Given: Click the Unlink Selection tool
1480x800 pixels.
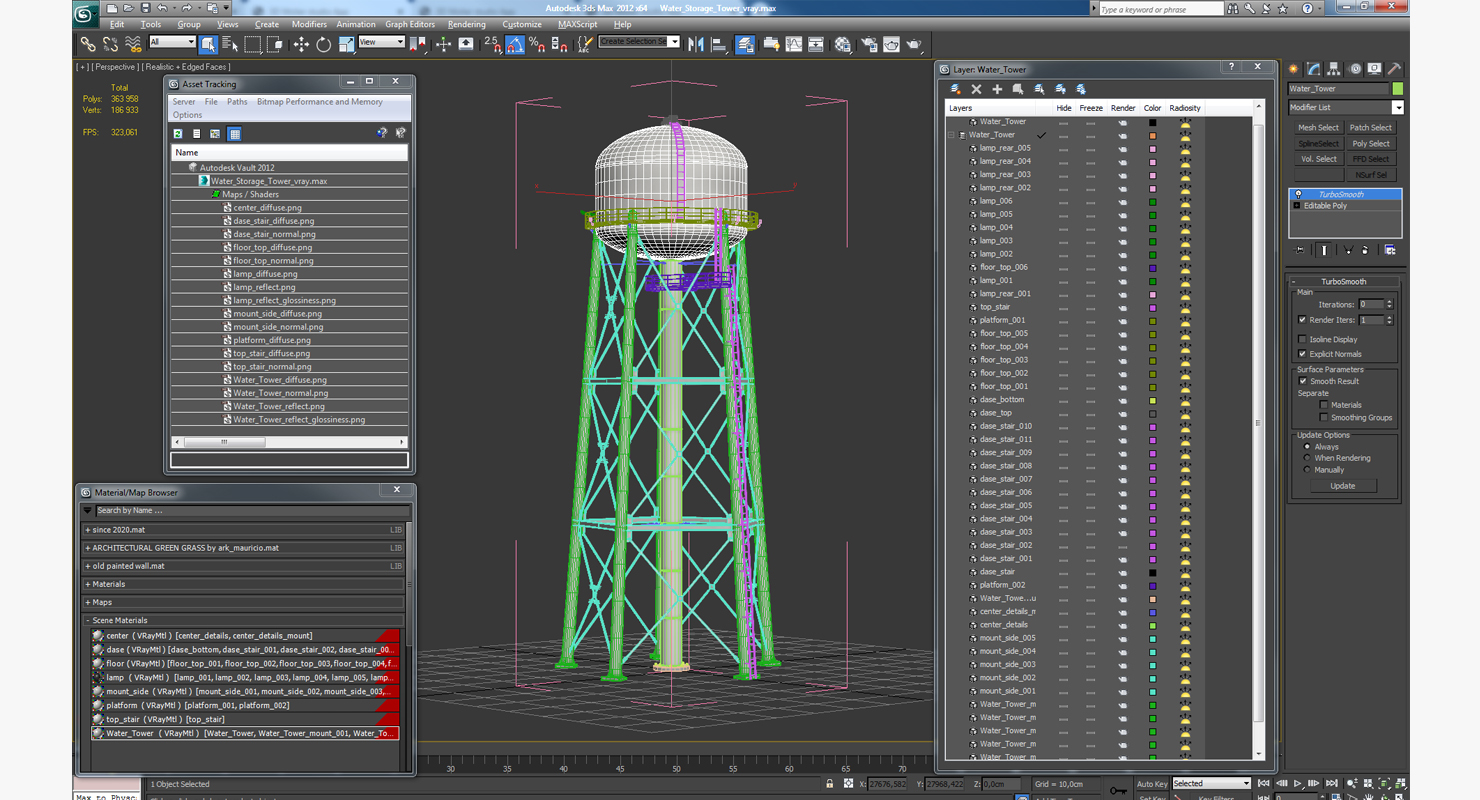Looking at the screenshot, I should click(x=110, y=45).
